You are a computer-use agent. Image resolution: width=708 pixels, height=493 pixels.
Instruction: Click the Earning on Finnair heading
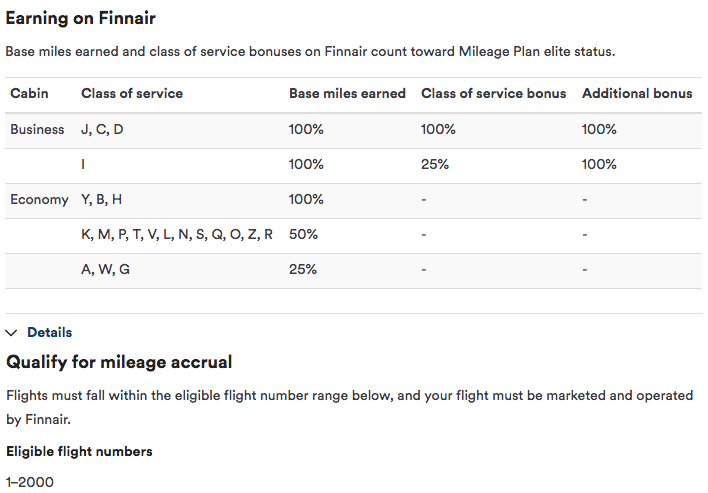pos(81,18)
